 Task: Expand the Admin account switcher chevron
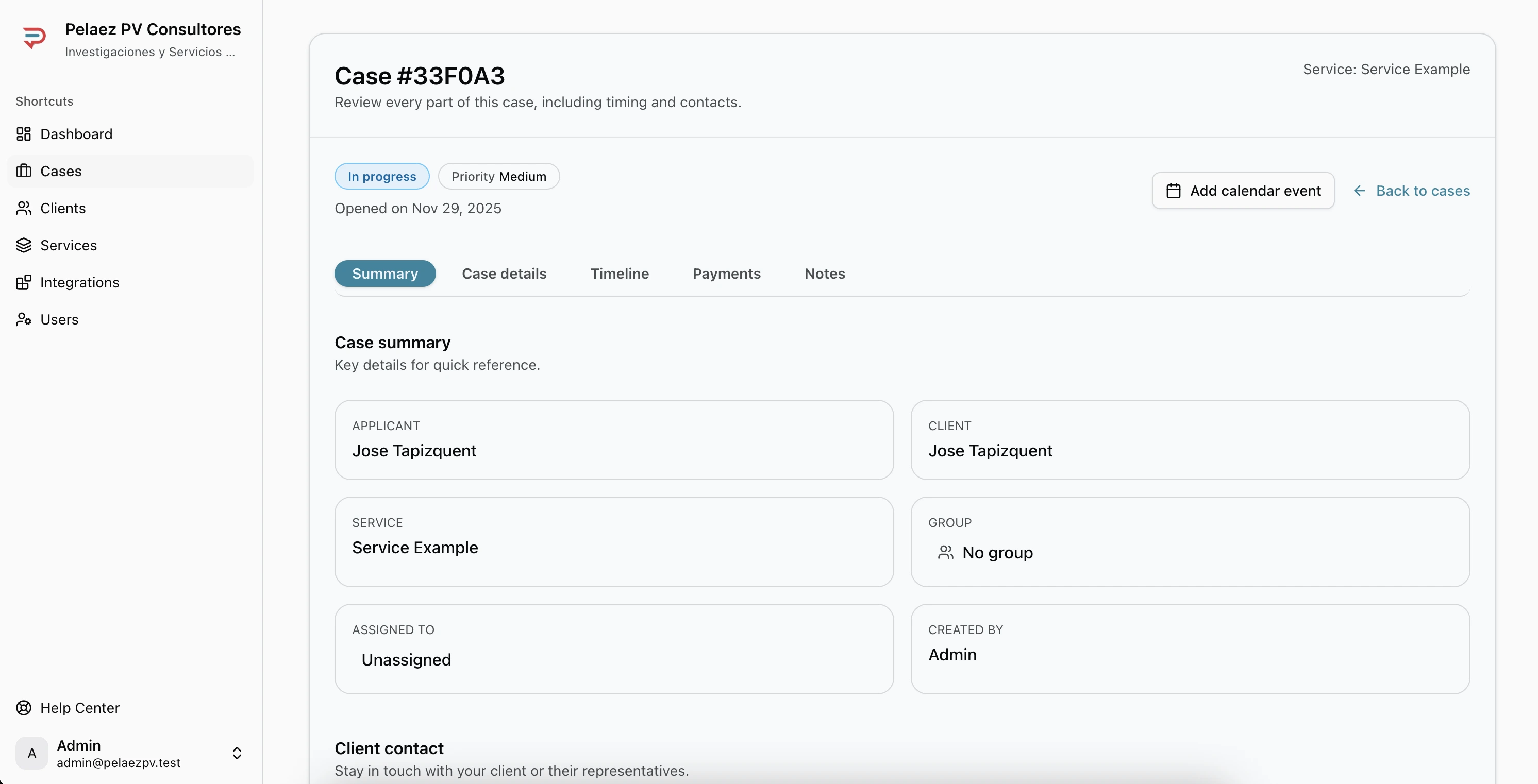(237, 753)
